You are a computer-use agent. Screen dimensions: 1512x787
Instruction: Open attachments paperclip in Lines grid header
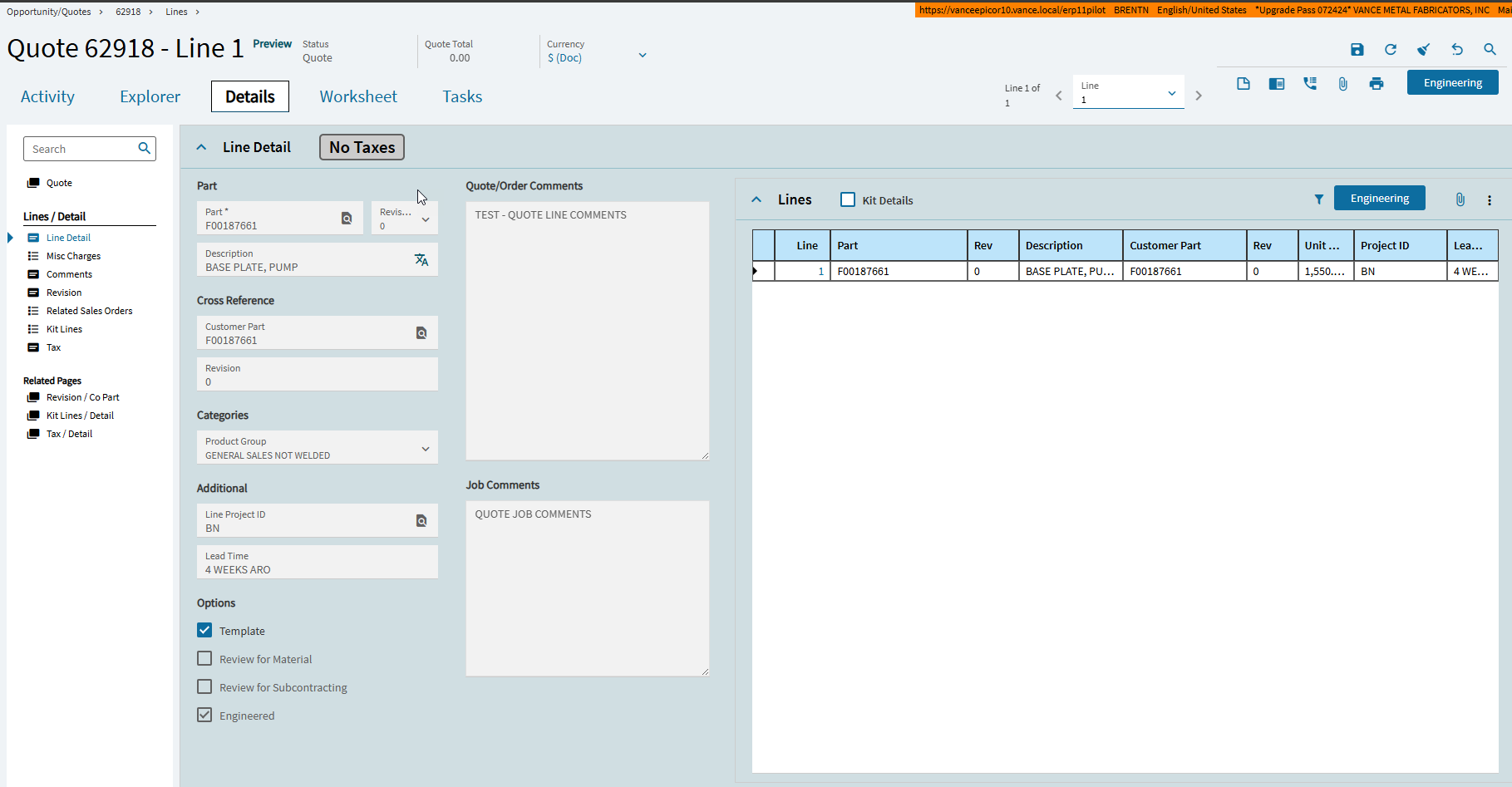(1460, 199)
